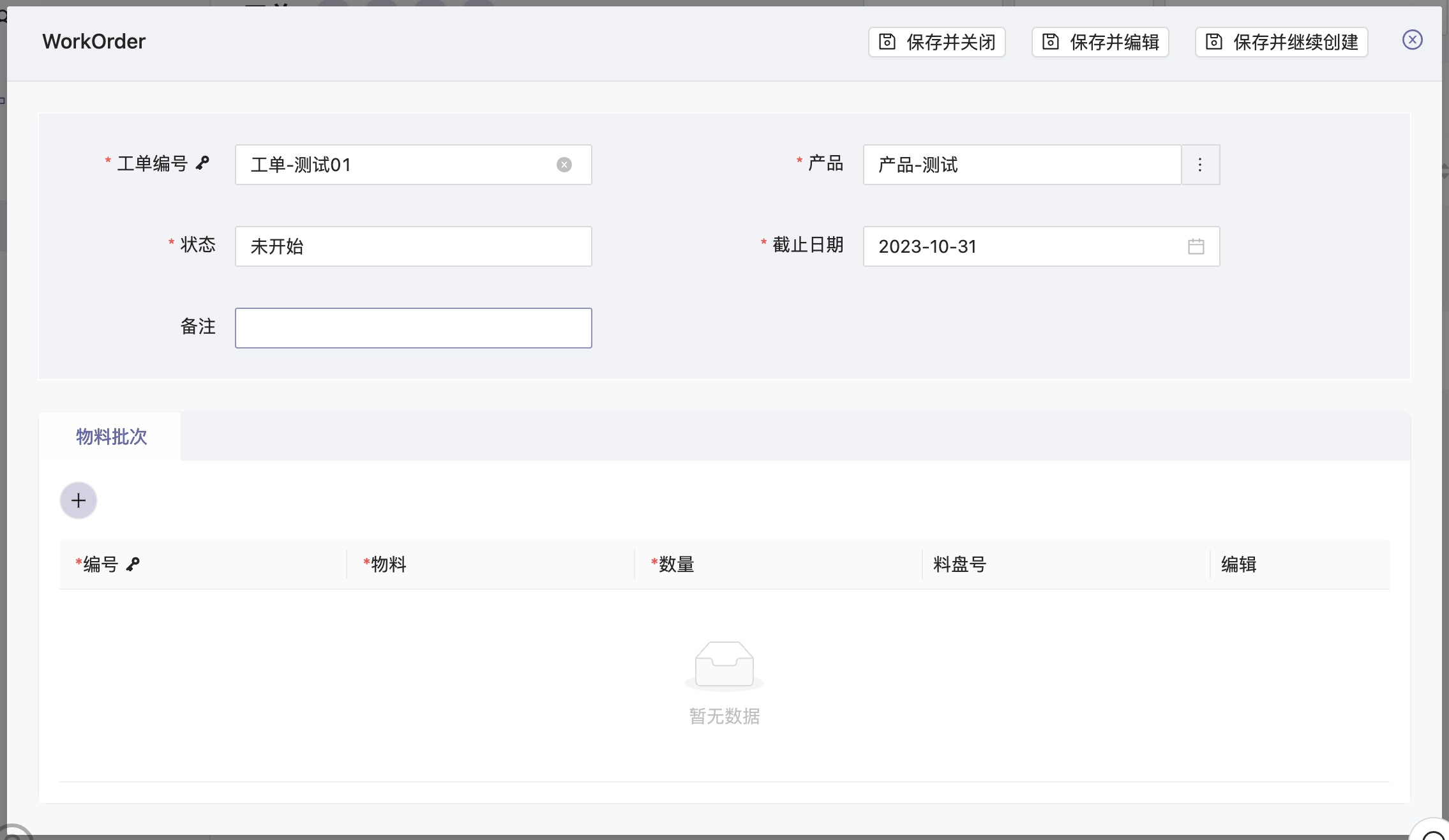The width and height of the screenshot is (1449, 840).
Task: Click the 保存并继续创建 button label
Action: click(x=1295, y=42)
